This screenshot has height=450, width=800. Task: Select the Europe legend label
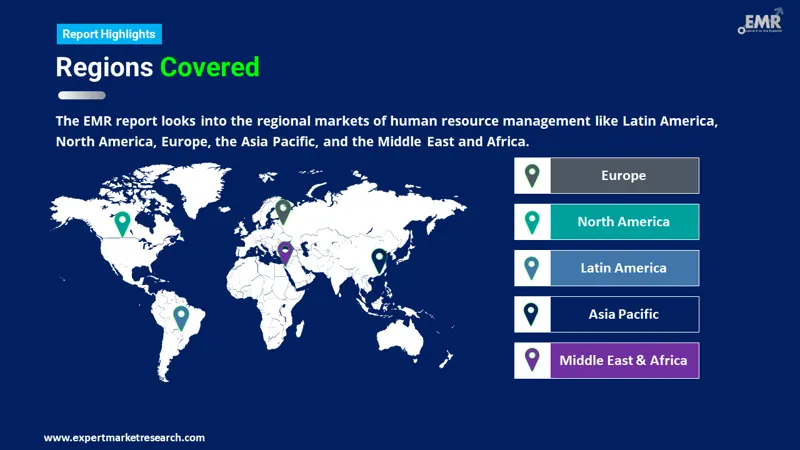tap(623, 176)
